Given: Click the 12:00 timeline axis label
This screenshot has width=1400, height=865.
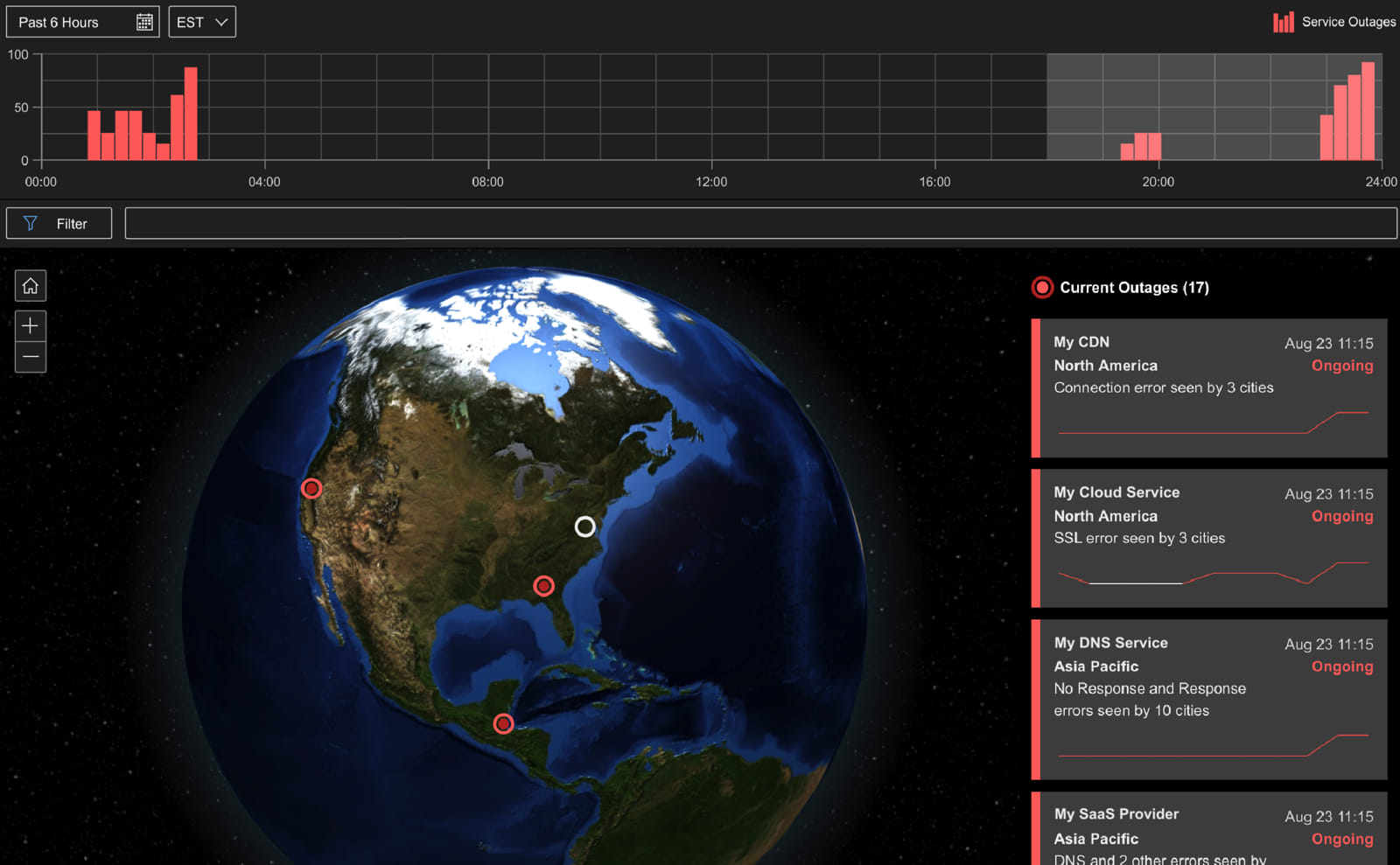Looking at the screenshot, I should pyautogui.click(x=711, y=182).
